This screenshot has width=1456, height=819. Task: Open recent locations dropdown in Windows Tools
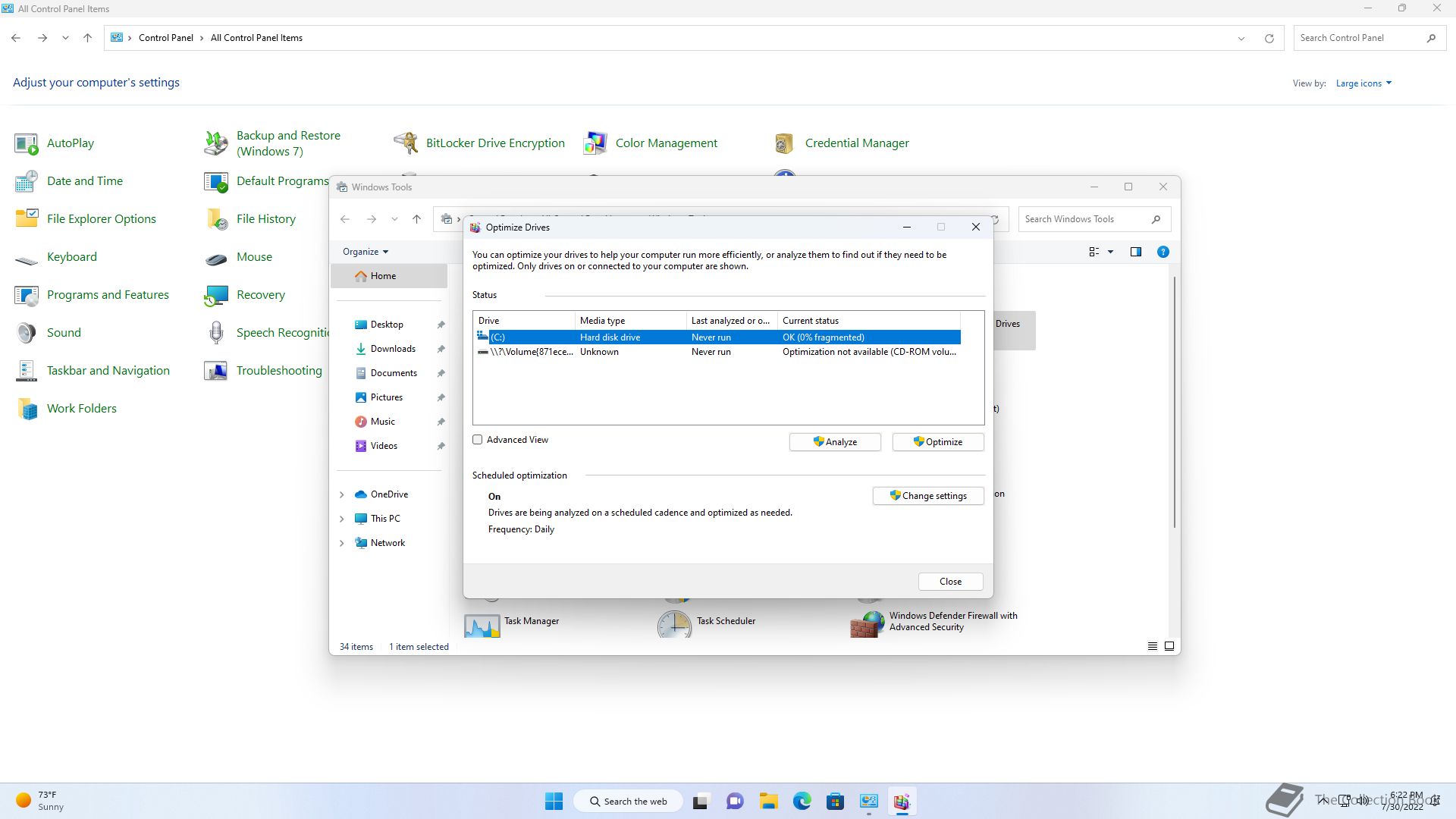pyautogui.click(x=394, y=219)
